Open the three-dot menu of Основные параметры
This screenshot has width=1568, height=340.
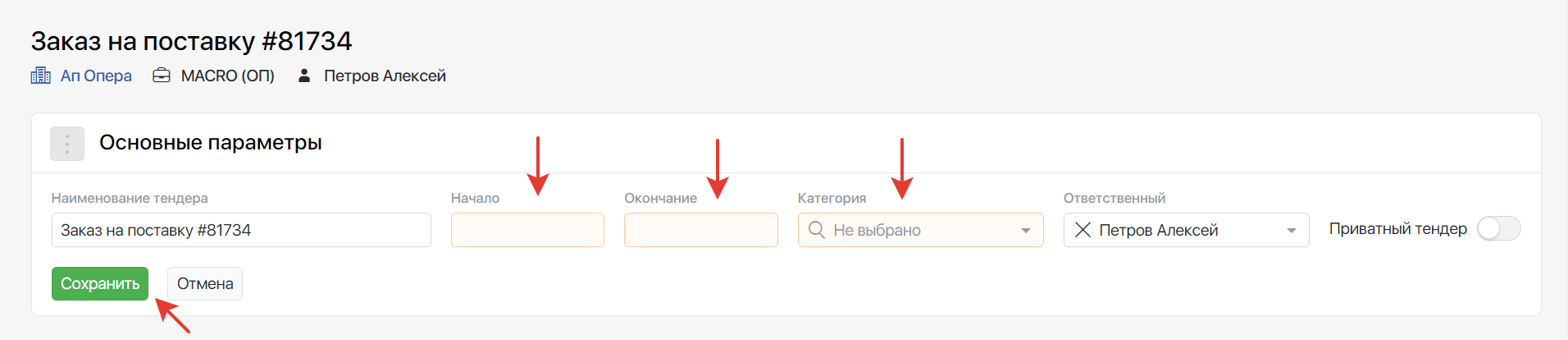click(67, 144)
